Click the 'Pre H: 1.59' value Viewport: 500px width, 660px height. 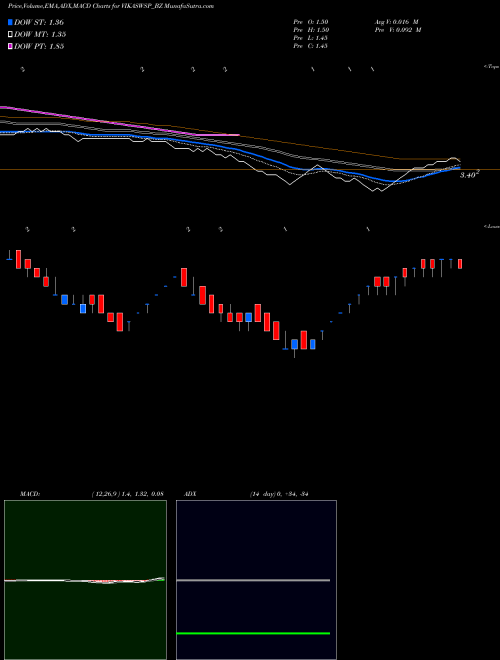tap(311, 30)
